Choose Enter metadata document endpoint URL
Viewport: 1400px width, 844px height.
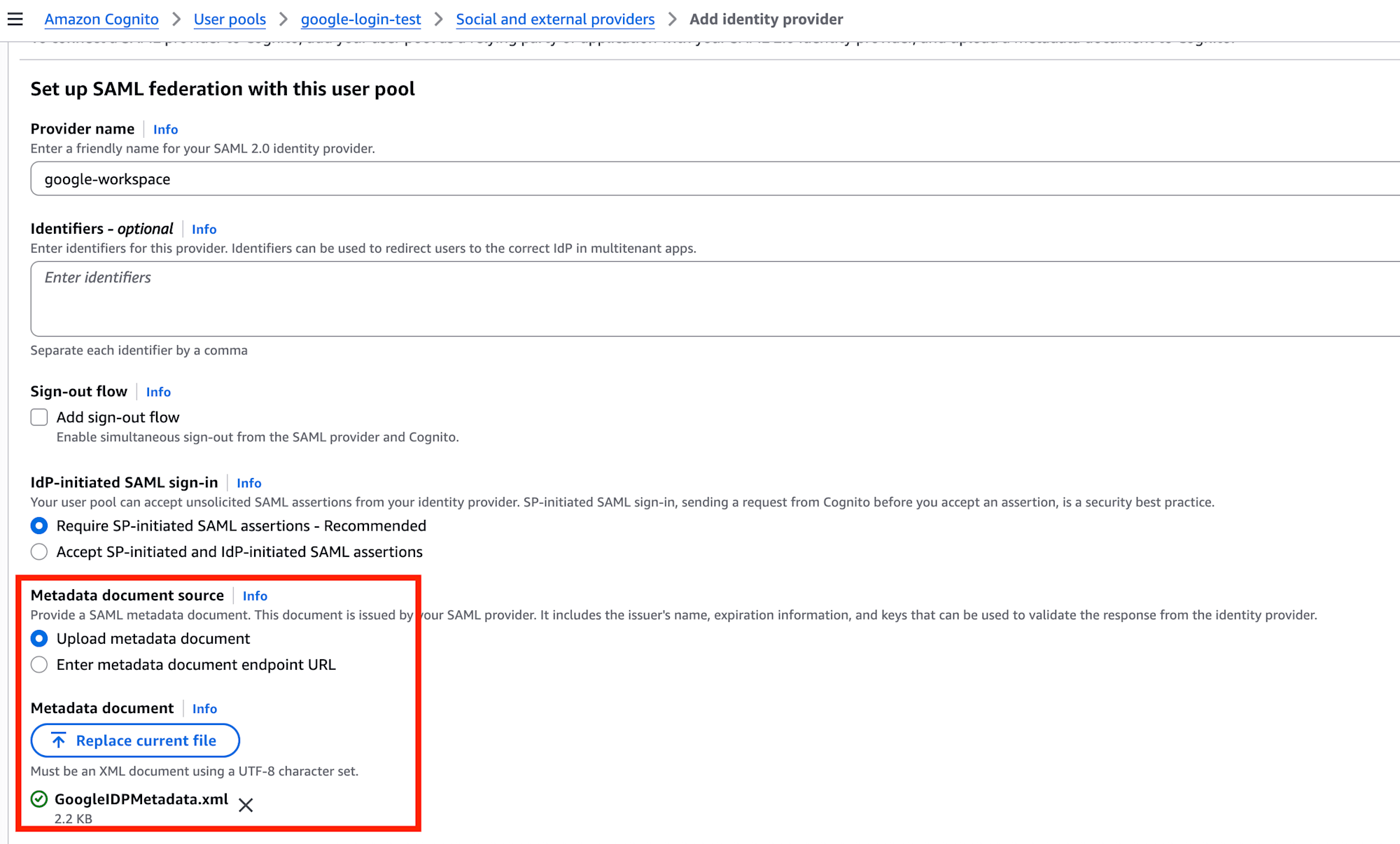click(x=39, y=665)
